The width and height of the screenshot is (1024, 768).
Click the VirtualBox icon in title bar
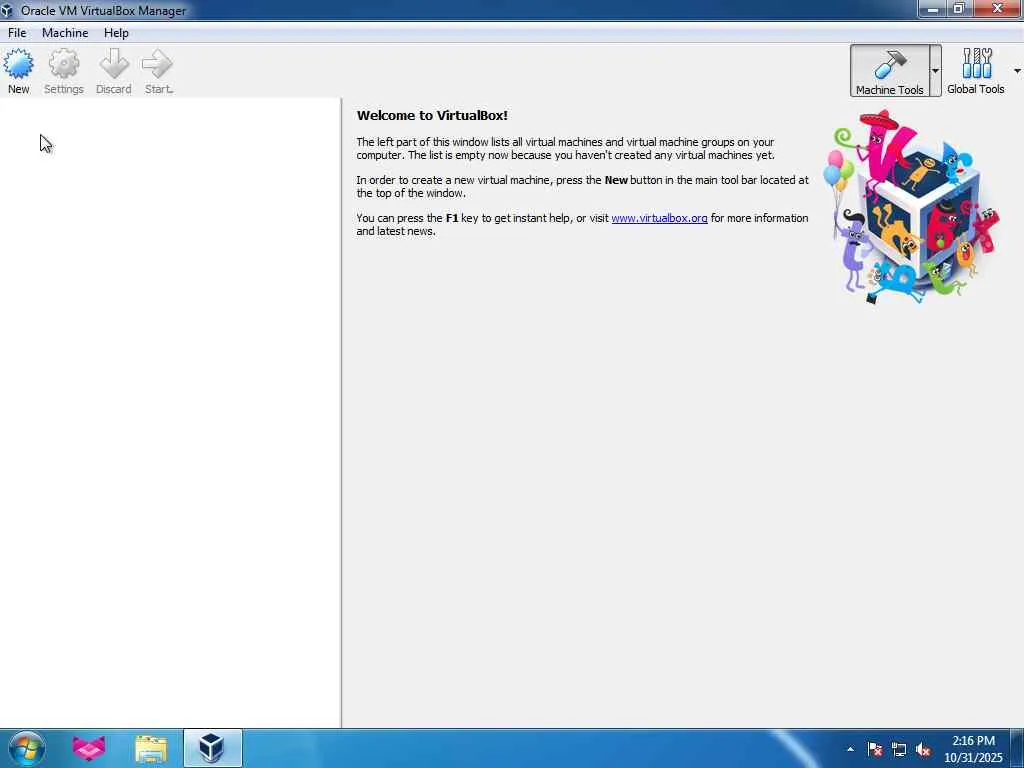[x=7, y=10]
